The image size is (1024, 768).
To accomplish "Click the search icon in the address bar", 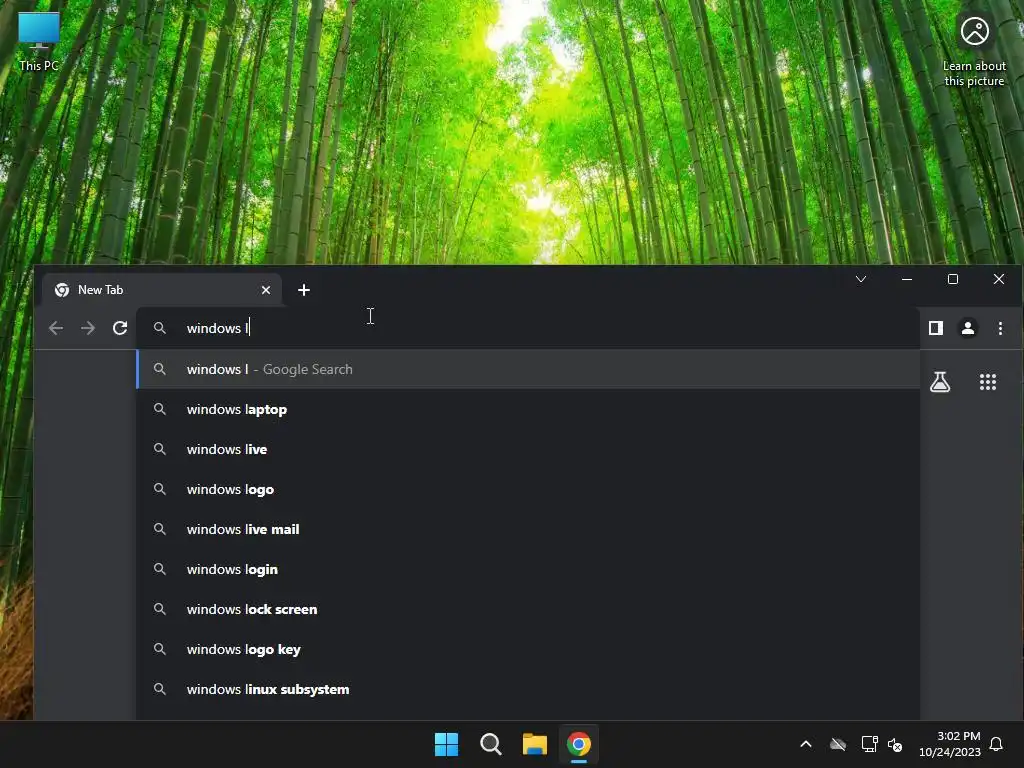I will (159, 328).
